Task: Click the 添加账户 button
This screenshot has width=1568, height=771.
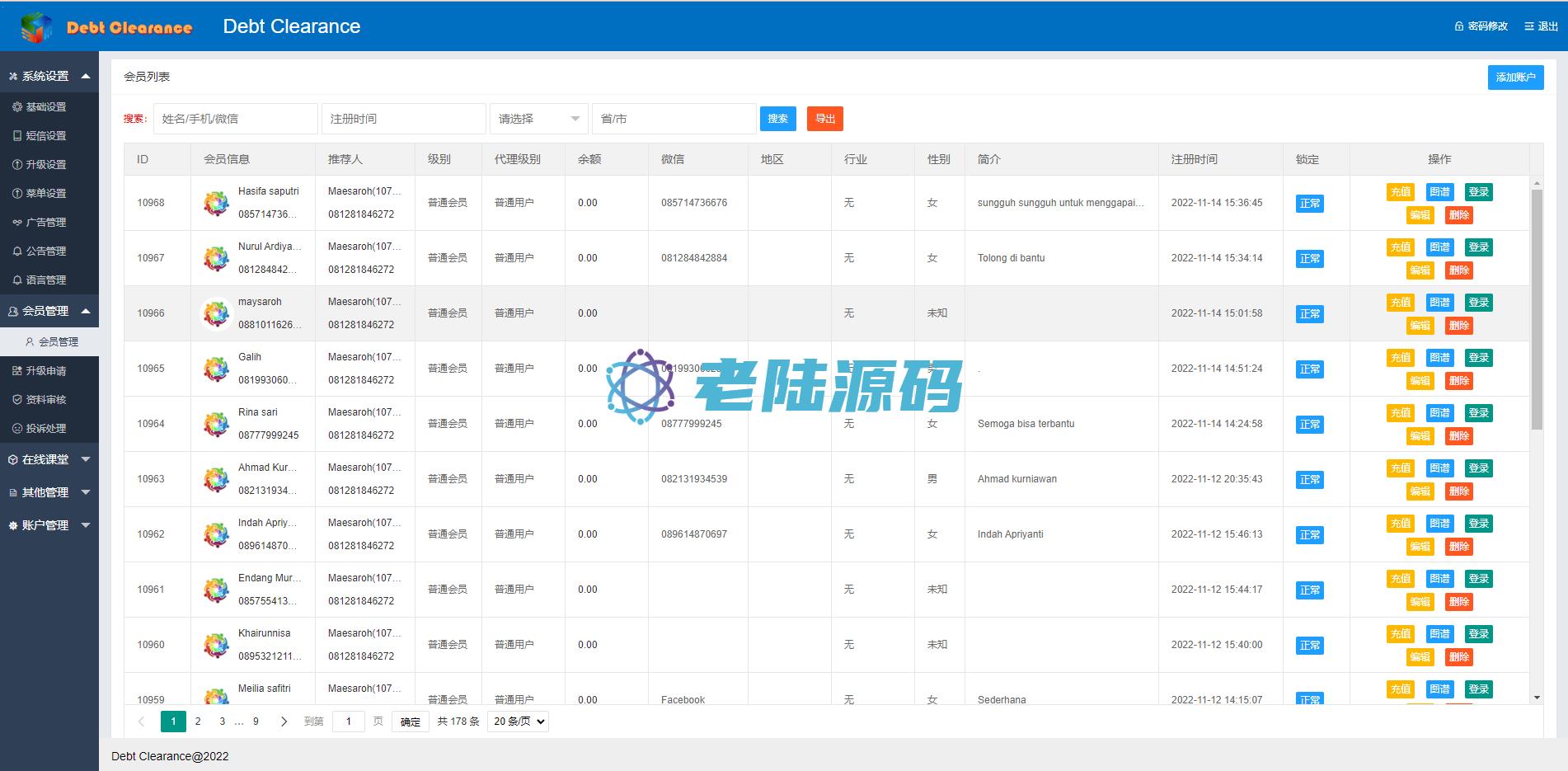Action: (x=1515, y=78)
